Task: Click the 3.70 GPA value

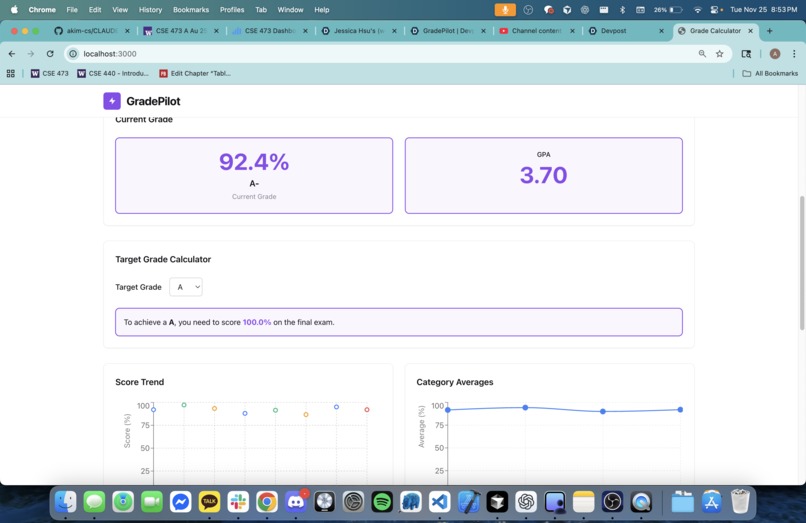Action: [543, 175]
